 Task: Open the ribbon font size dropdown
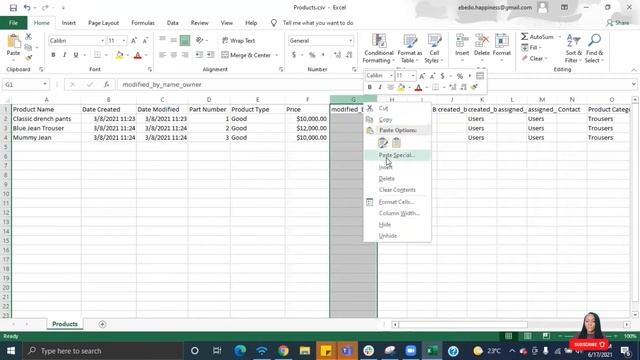pos(124,41)
